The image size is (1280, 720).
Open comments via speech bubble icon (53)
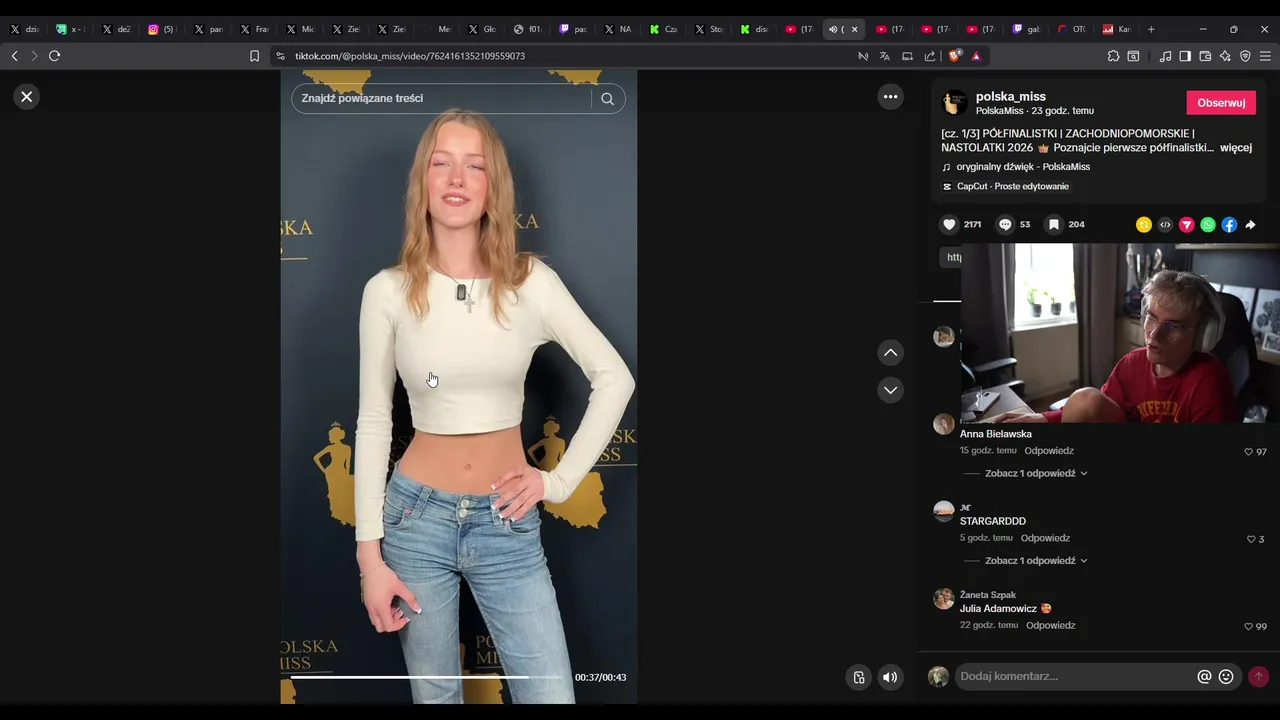1006,225
